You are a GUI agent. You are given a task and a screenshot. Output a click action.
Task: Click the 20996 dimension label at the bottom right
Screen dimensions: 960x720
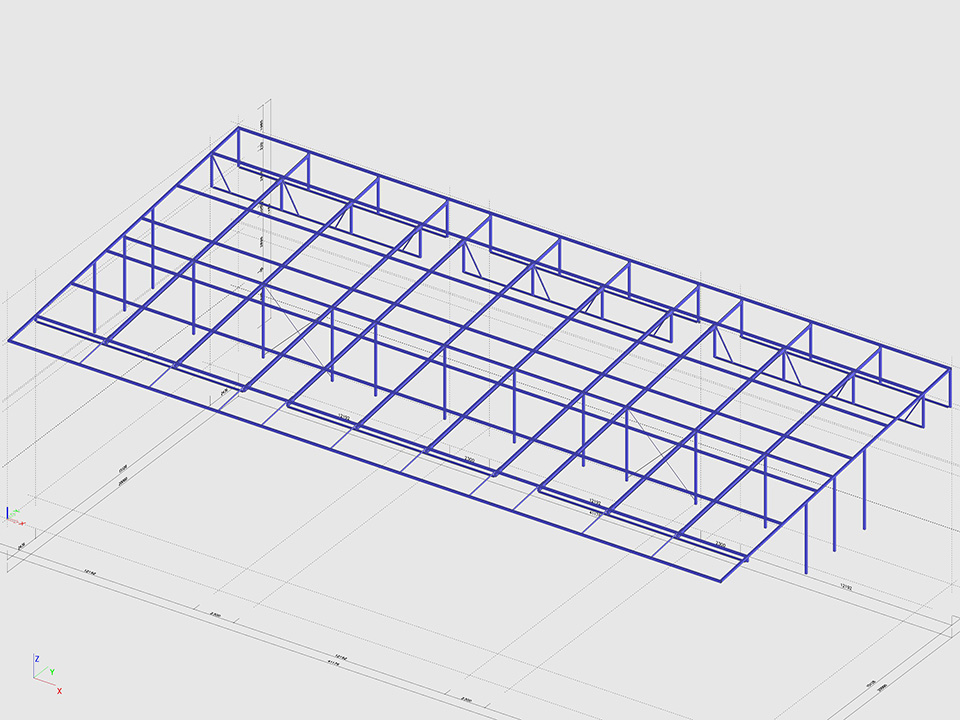[882, 689]
